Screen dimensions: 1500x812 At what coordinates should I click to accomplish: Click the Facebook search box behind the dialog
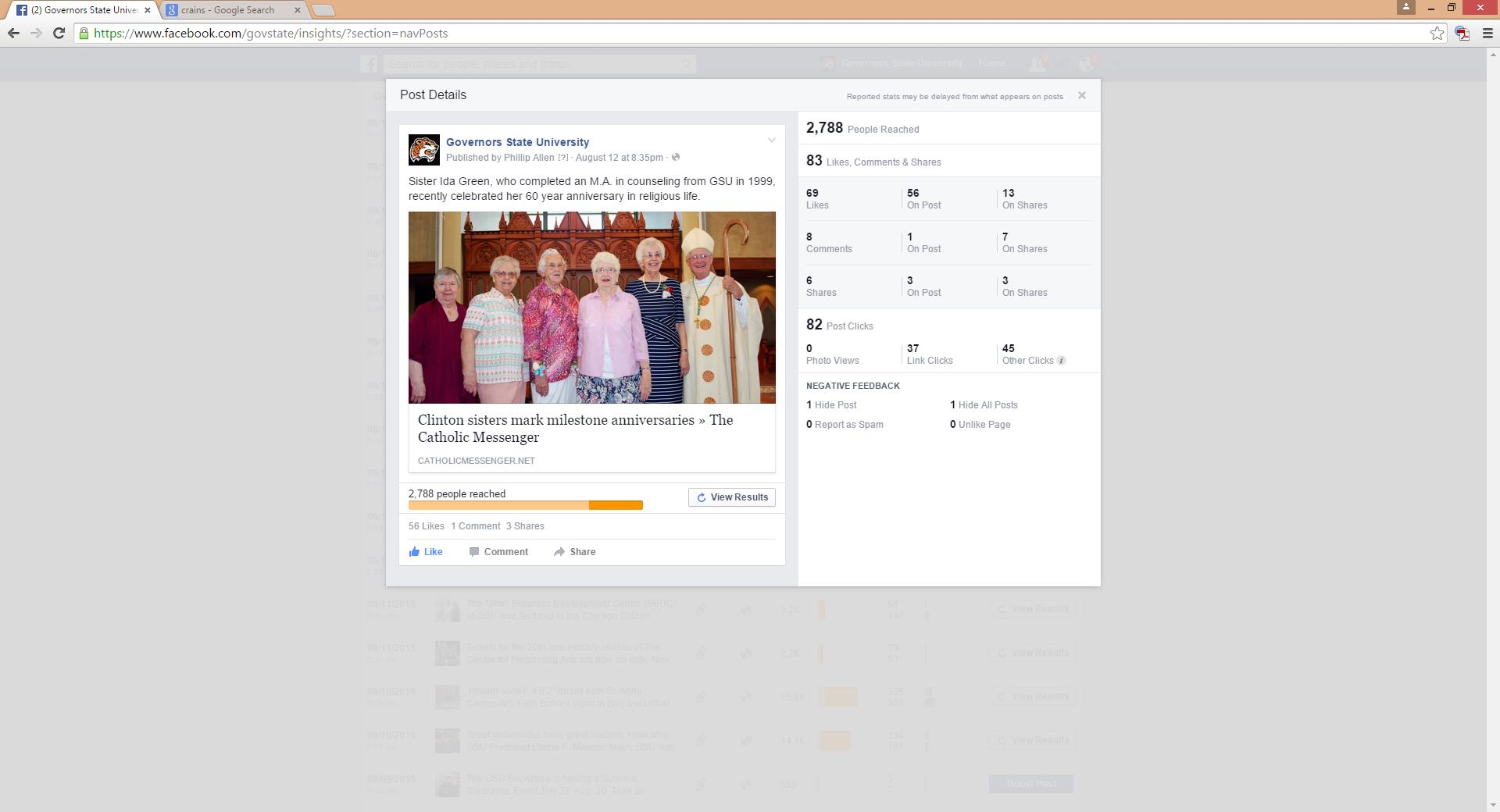point(538,64)
